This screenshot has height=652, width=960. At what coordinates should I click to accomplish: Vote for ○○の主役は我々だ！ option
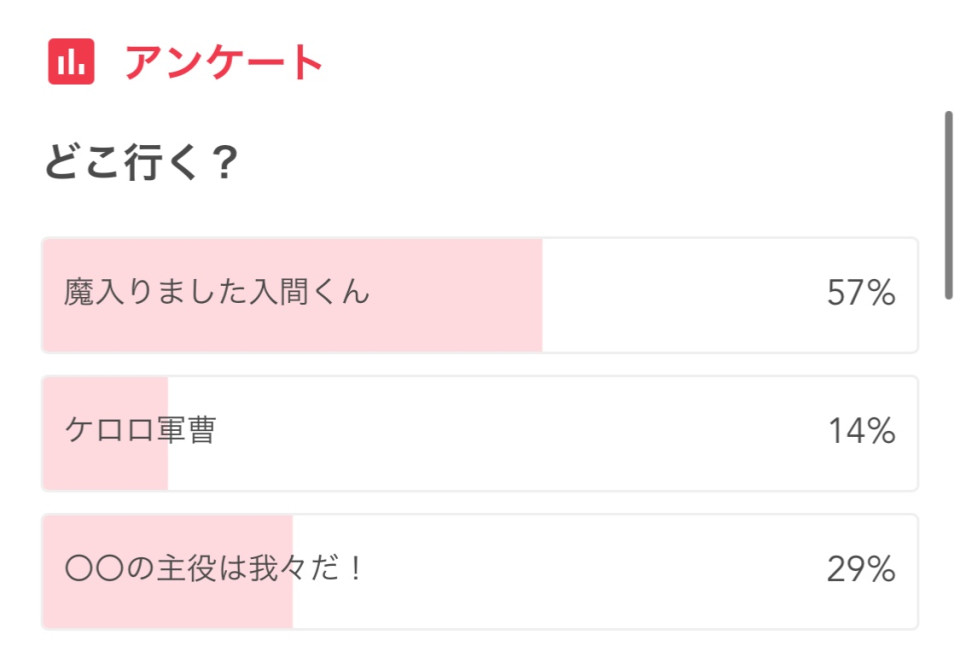tap(480, 571)
